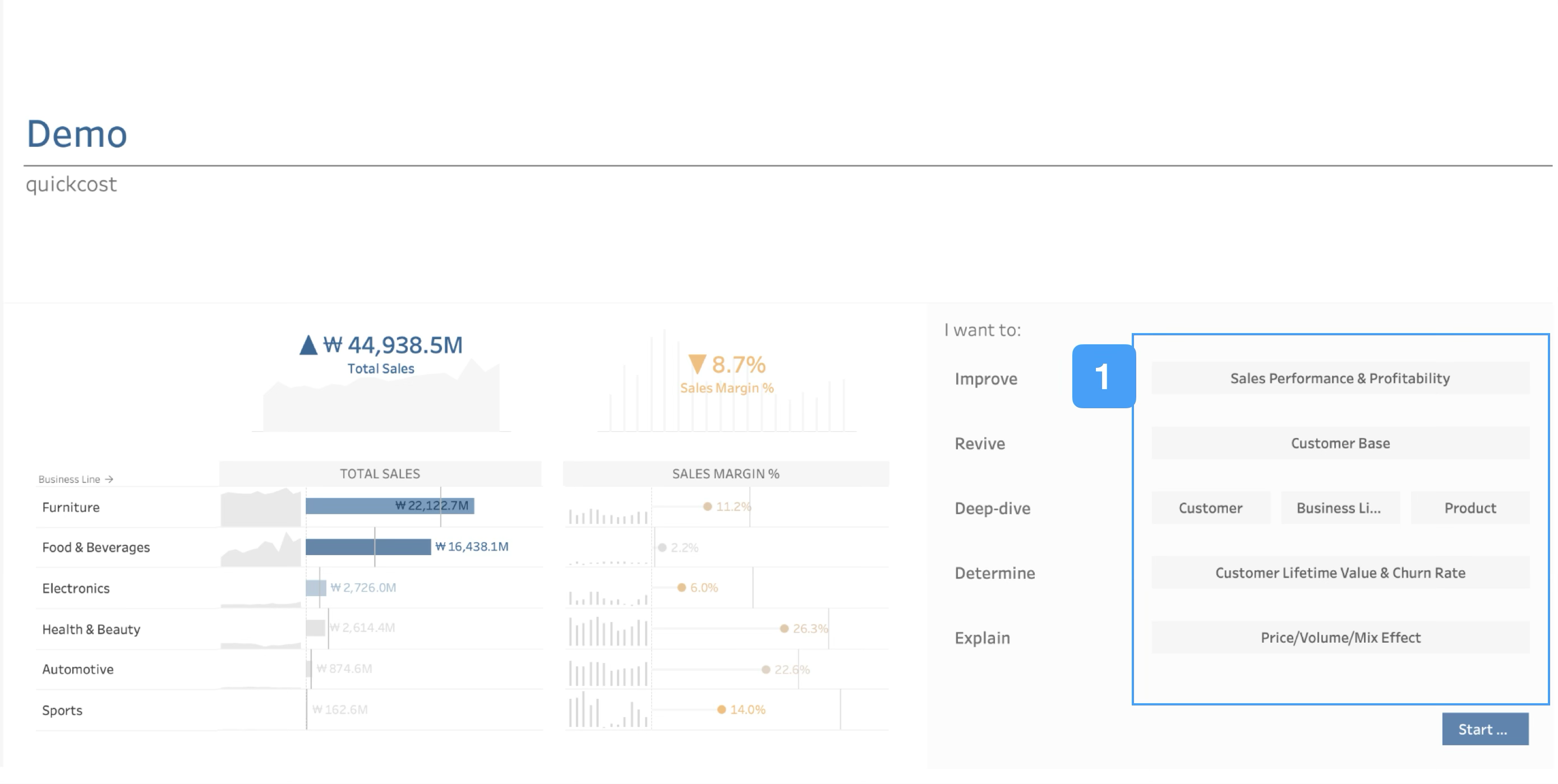Select Customer Lifetime Value & Churn Rate
The height and width of the screenshot is (784, 1558).
click(x=1340, y=573)
